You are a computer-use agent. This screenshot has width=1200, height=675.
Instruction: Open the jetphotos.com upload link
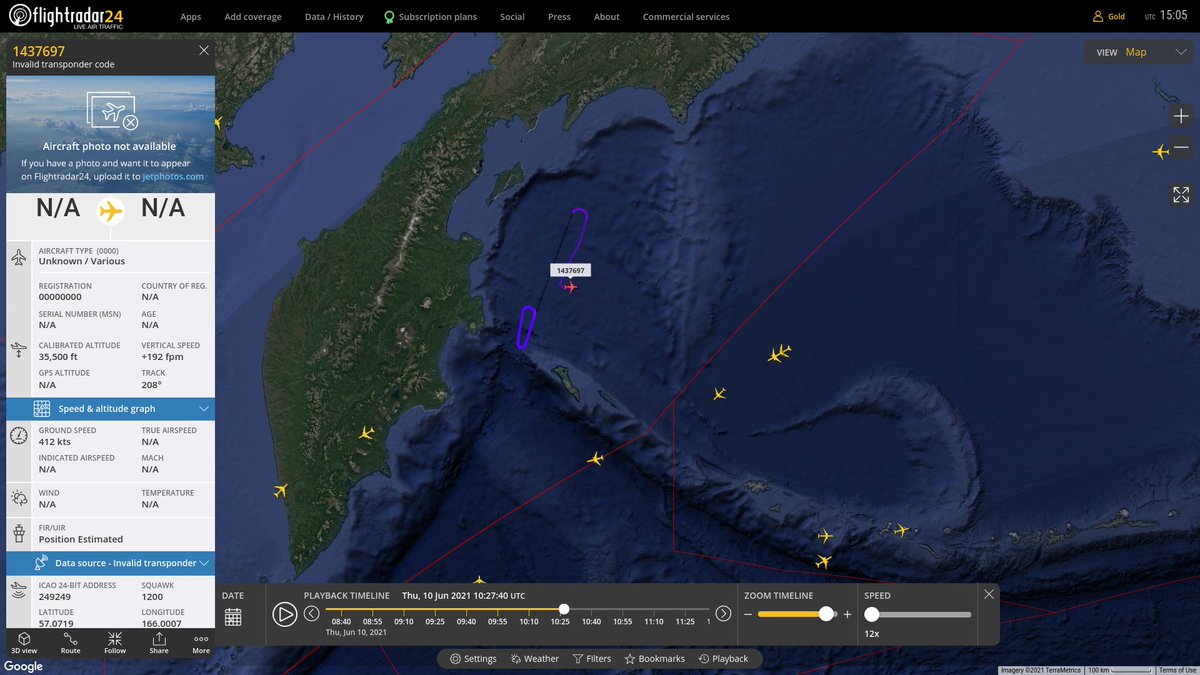click(172, 176)
